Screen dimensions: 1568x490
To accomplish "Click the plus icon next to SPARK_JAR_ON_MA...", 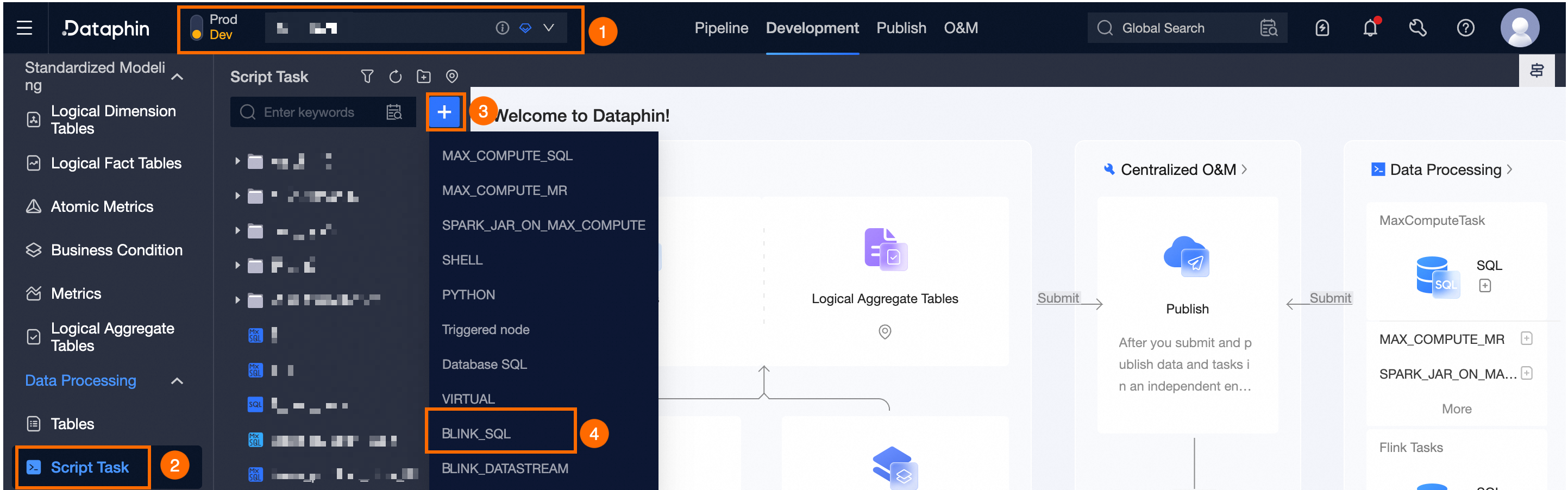I will click(1526, 373).
